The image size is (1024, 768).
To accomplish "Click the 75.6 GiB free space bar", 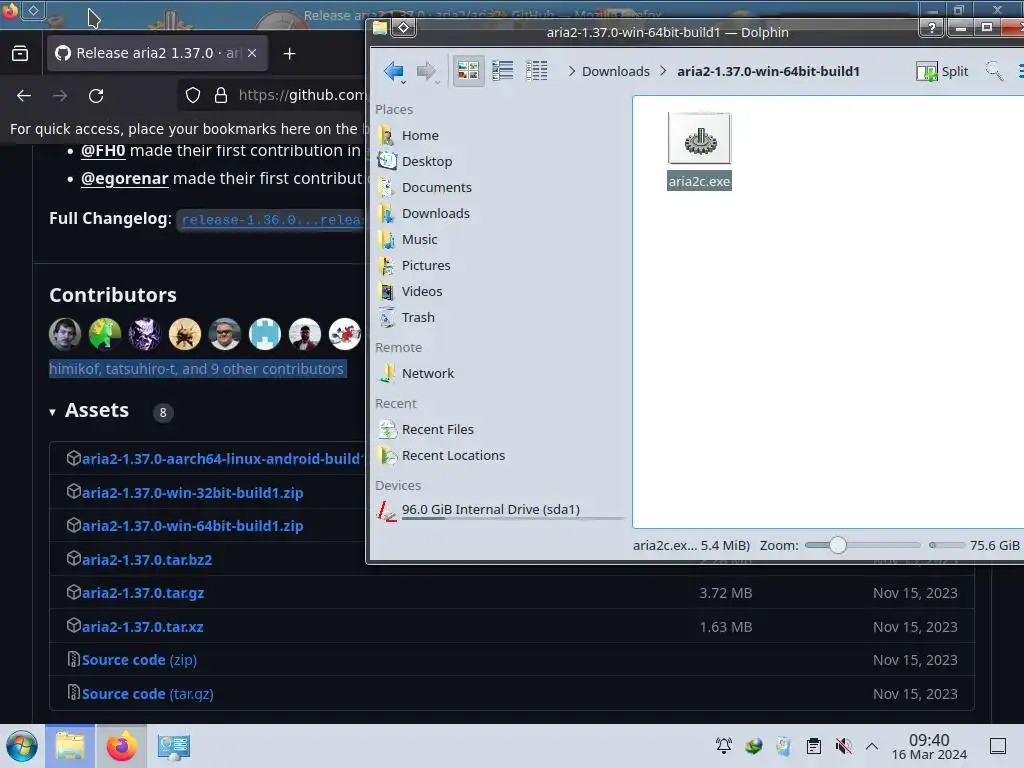I will tap(946, 545).
